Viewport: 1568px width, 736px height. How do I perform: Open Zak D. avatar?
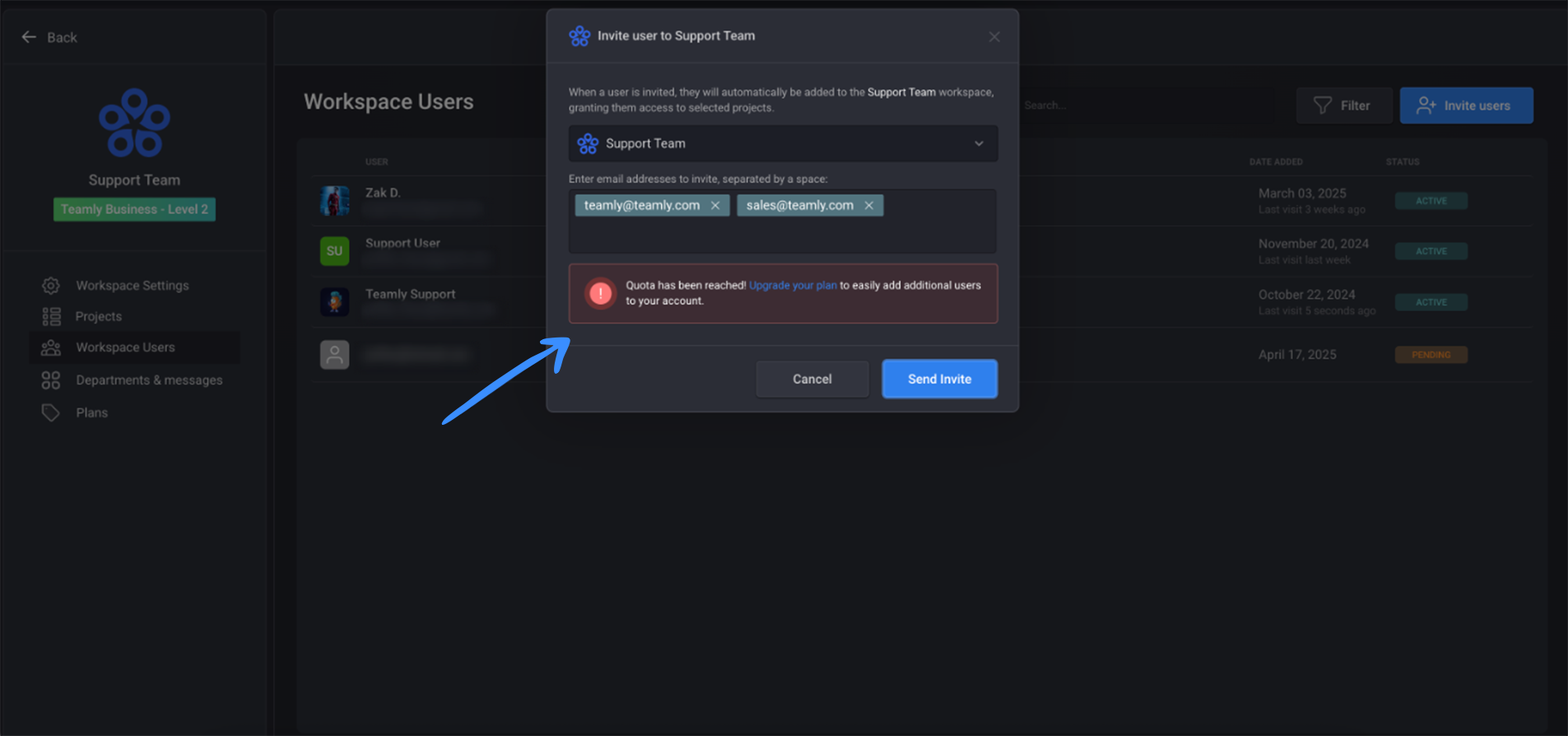click(334, 201)
